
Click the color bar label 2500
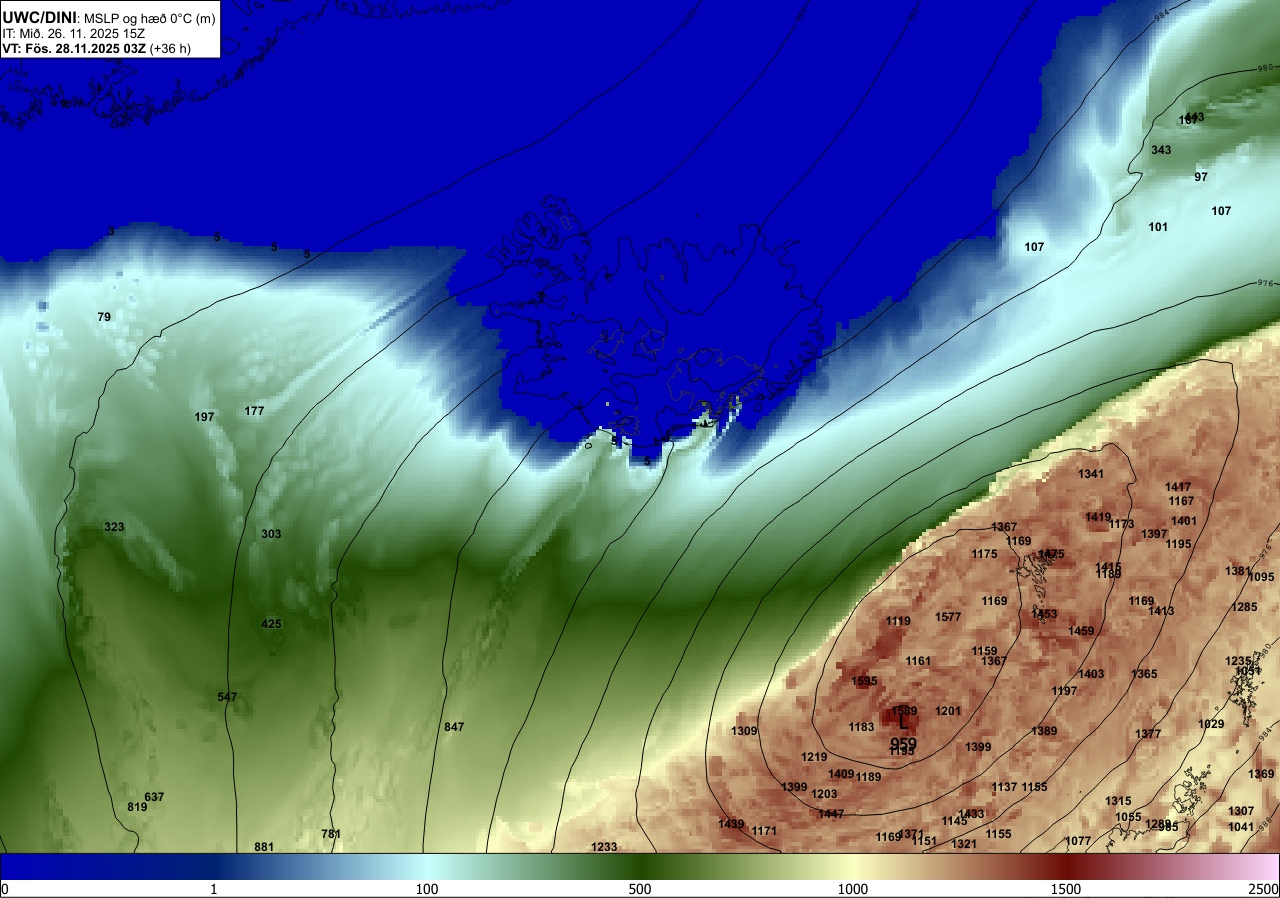pyautogui.click(x=1264, y=889)
